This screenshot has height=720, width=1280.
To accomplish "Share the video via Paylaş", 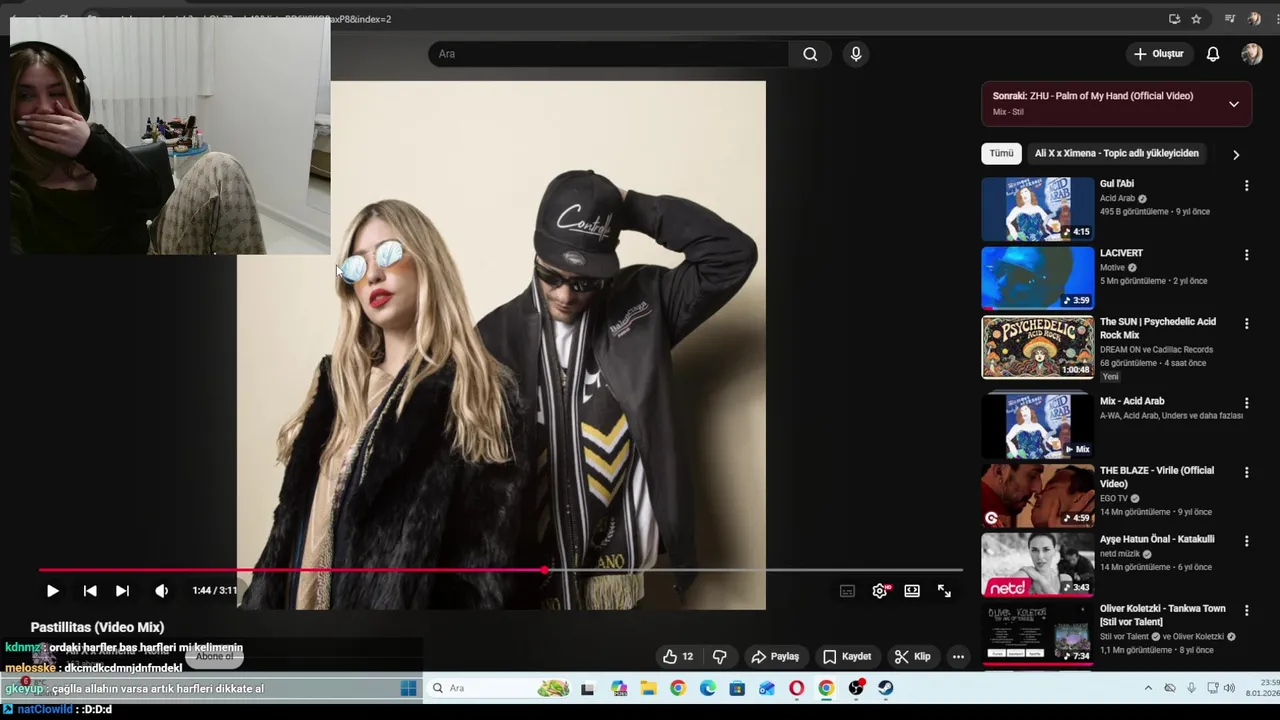I will point(775,657).
